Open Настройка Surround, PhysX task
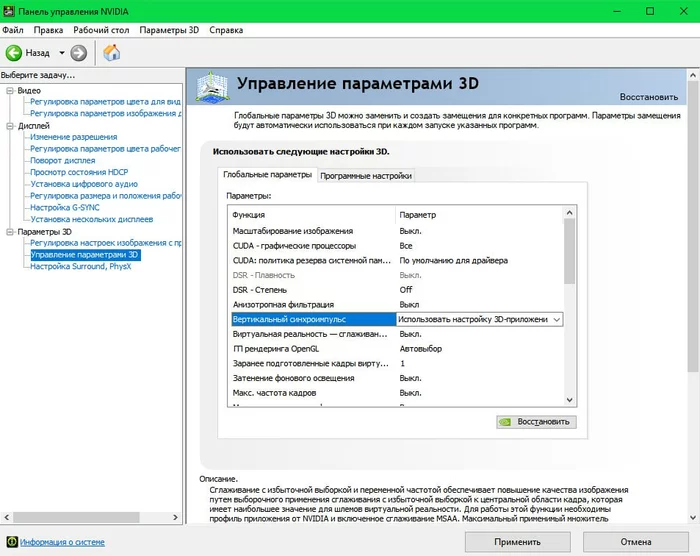The width and height of the screenshot is (700, 556). [81, 267]
